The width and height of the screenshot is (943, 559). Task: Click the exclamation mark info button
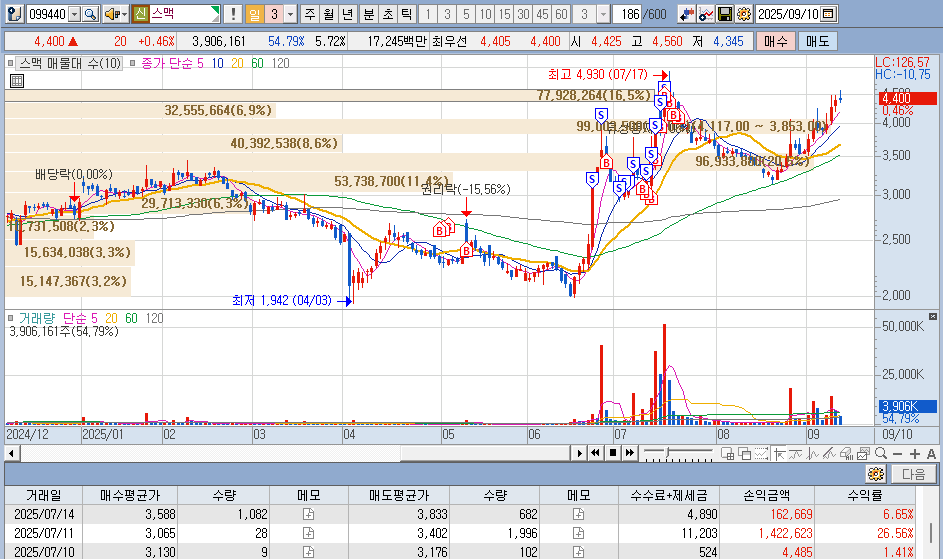(233, 14)
